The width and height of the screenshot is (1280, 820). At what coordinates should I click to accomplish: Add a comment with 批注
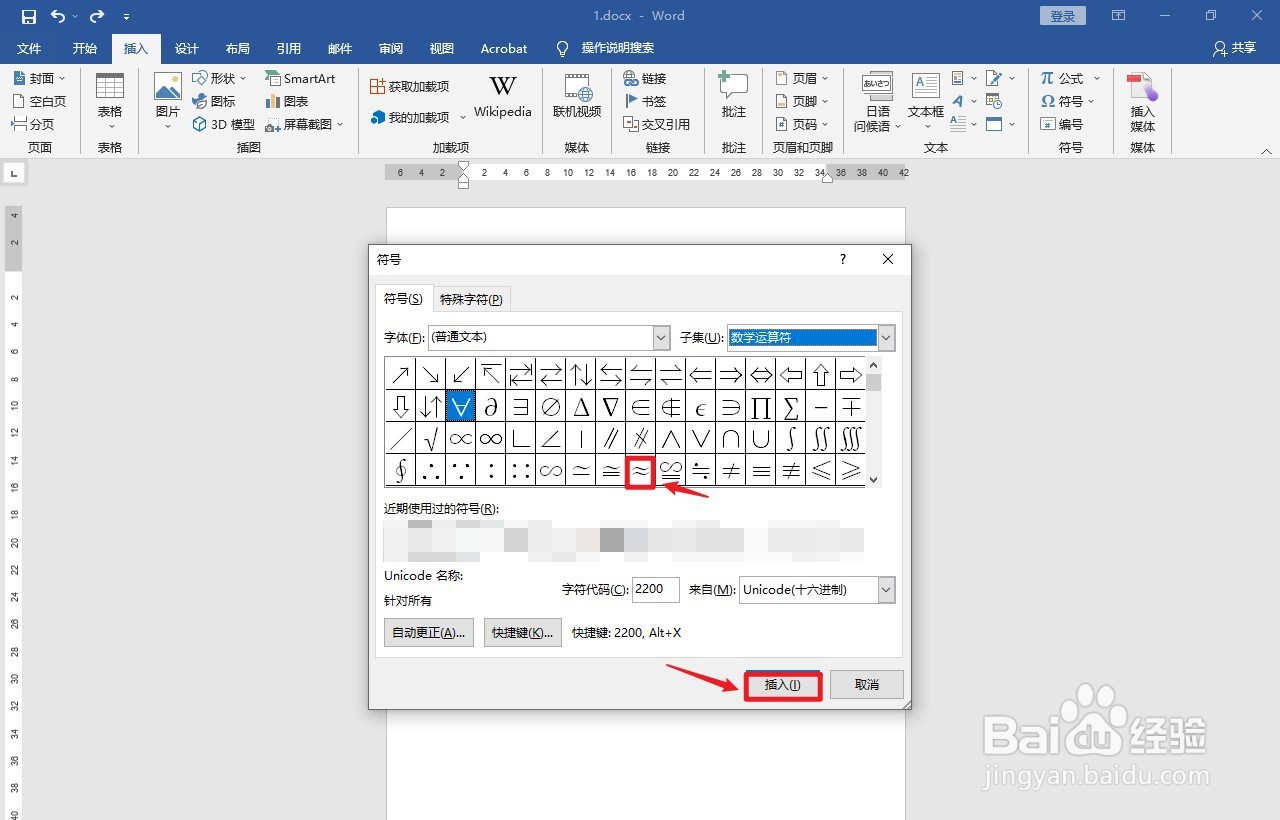click(734, 97)
